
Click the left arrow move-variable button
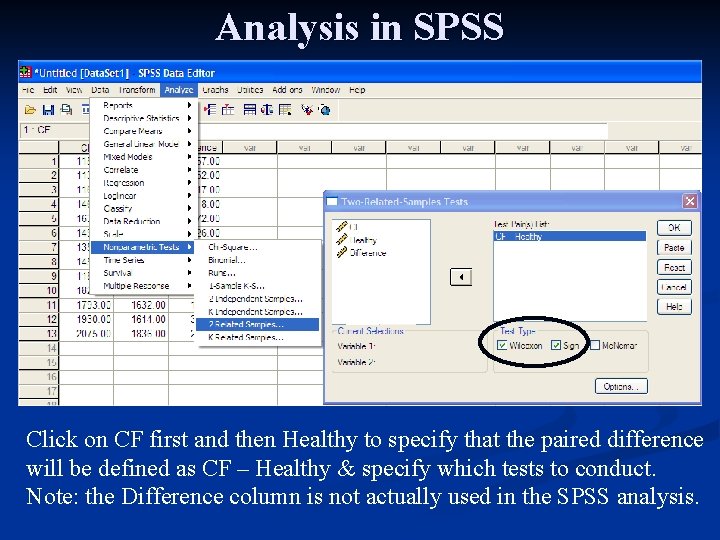point(461,277)
